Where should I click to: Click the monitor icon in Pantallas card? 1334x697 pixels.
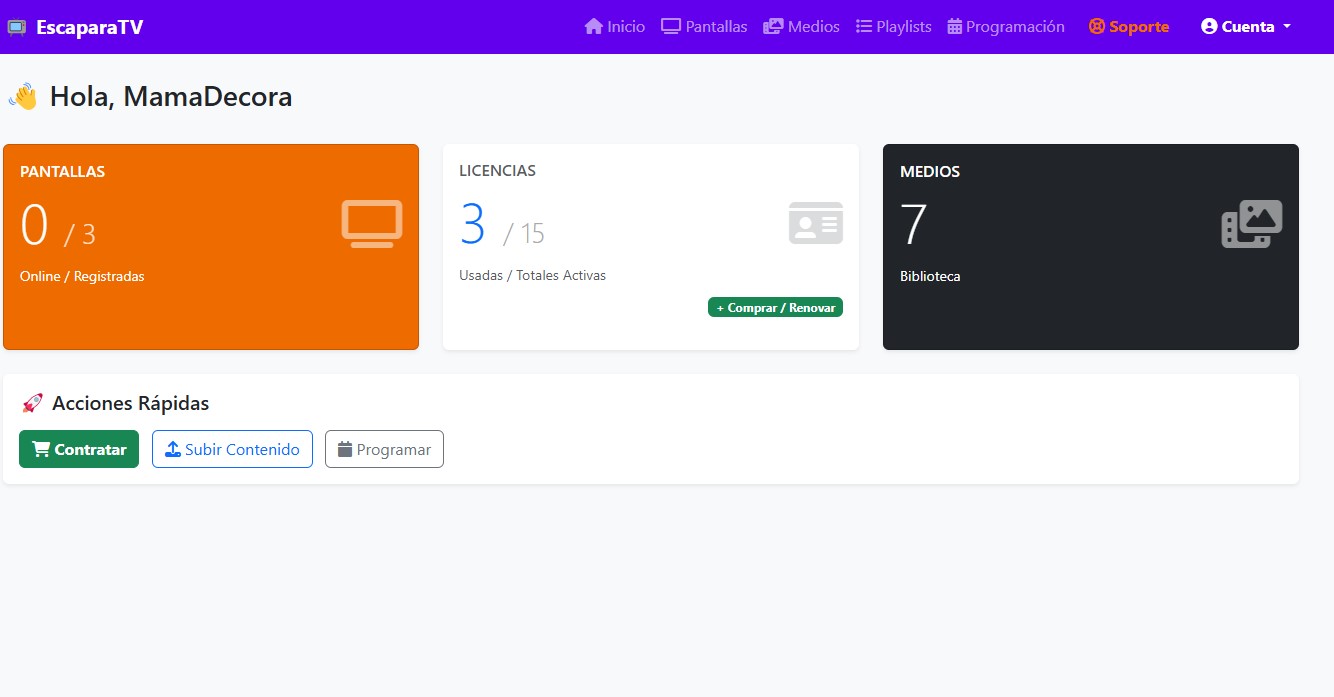372,224
